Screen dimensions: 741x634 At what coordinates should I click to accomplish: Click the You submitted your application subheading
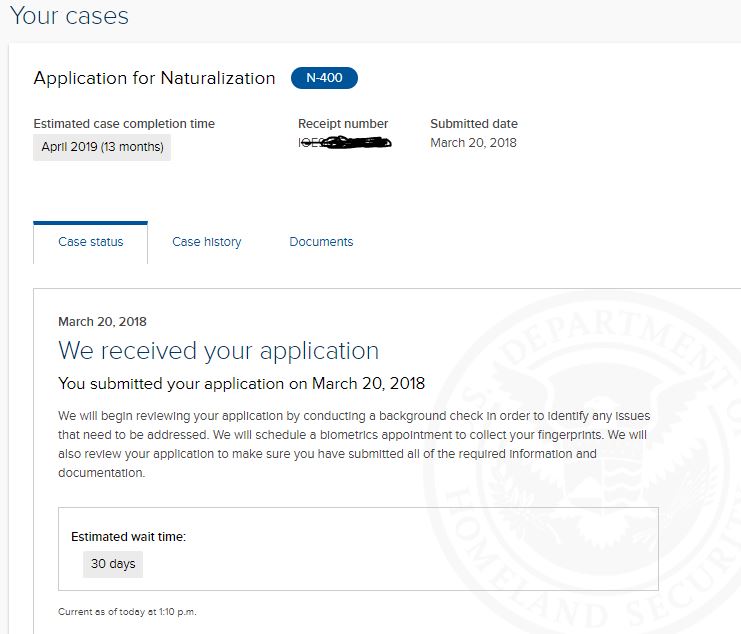coord(241,384)
